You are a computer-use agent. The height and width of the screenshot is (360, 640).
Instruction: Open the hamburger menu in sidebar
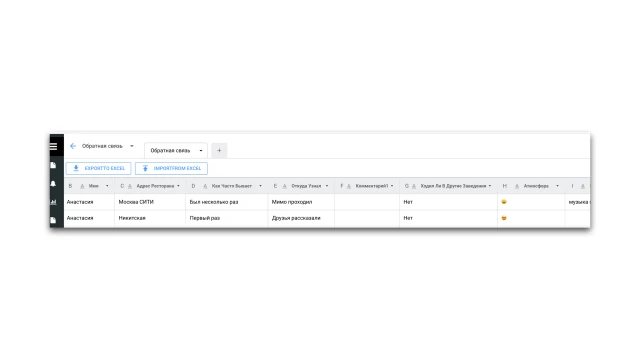click(x=53, y=146)
